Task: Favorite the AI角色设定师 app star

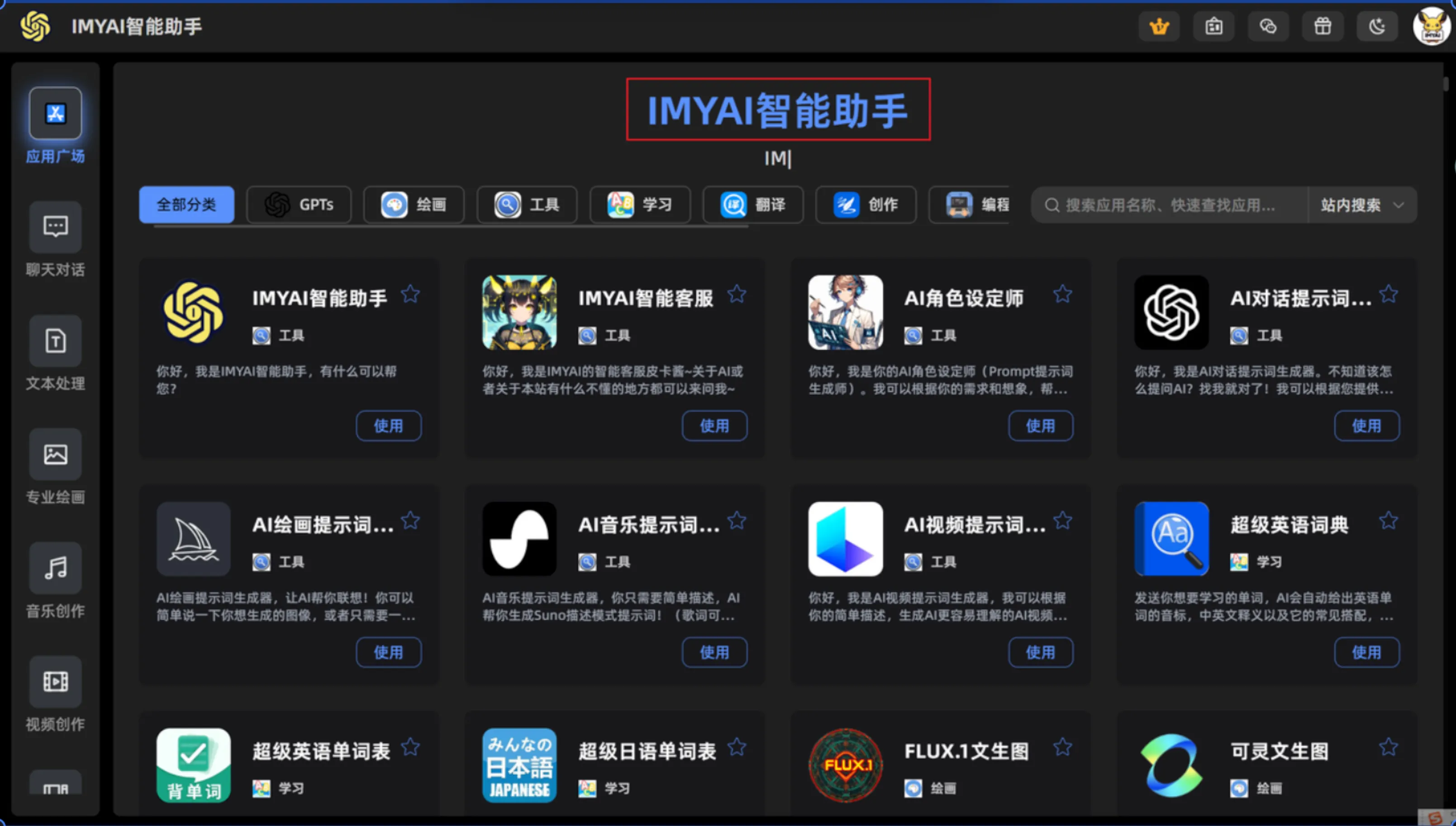Action: (x=1063, y=294)
